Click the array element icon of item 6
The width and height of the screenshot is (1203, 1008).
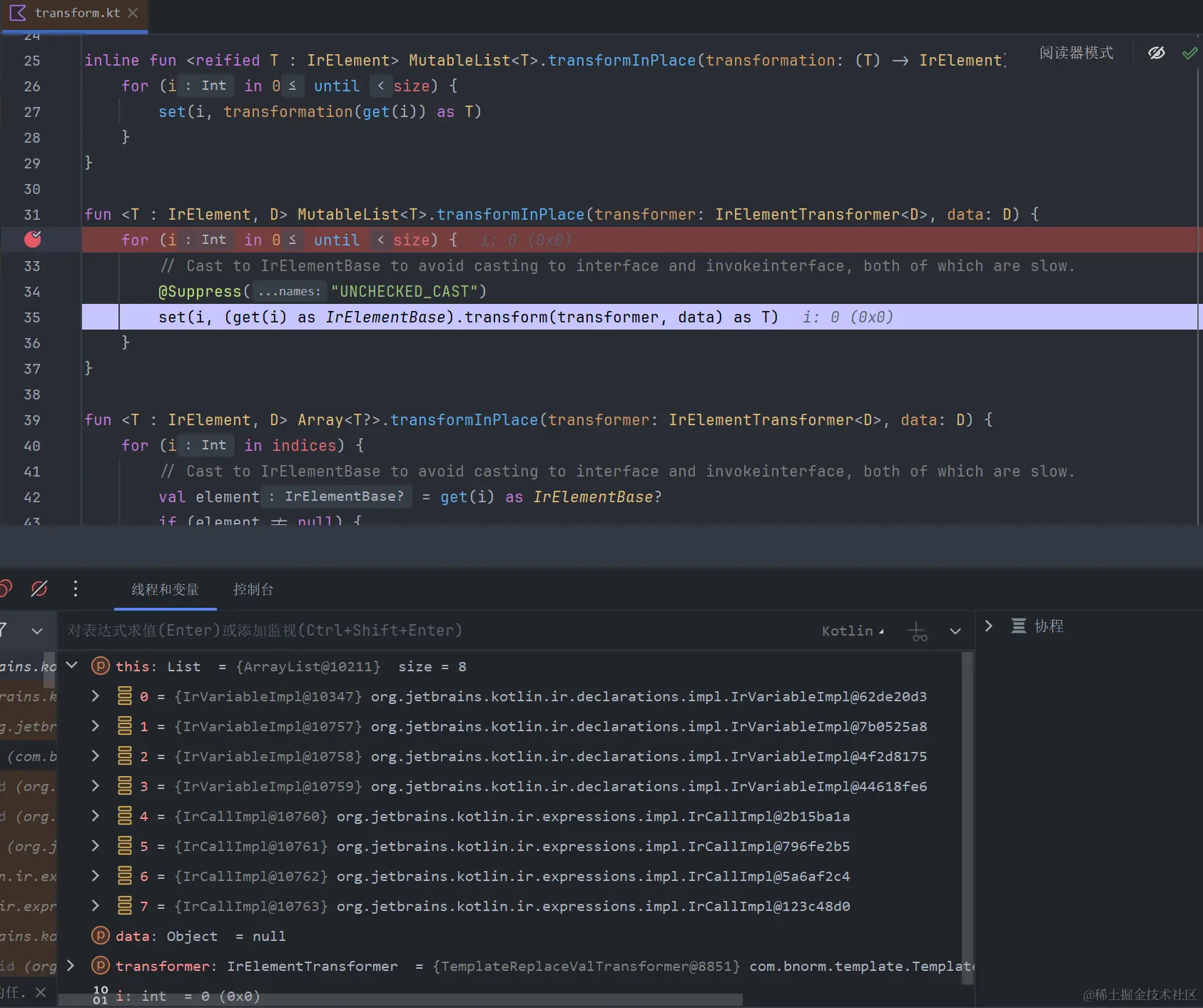coord(125,875)
